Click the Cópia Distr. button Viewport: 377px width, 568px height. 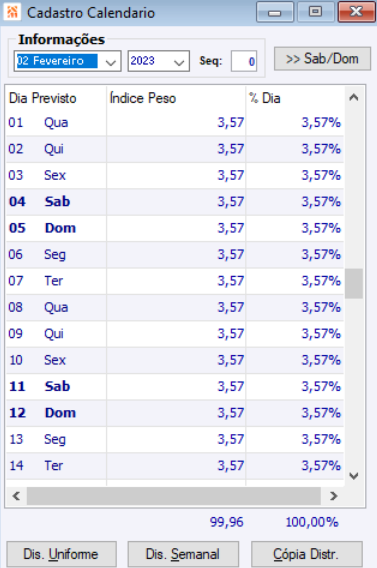point(306,554)
